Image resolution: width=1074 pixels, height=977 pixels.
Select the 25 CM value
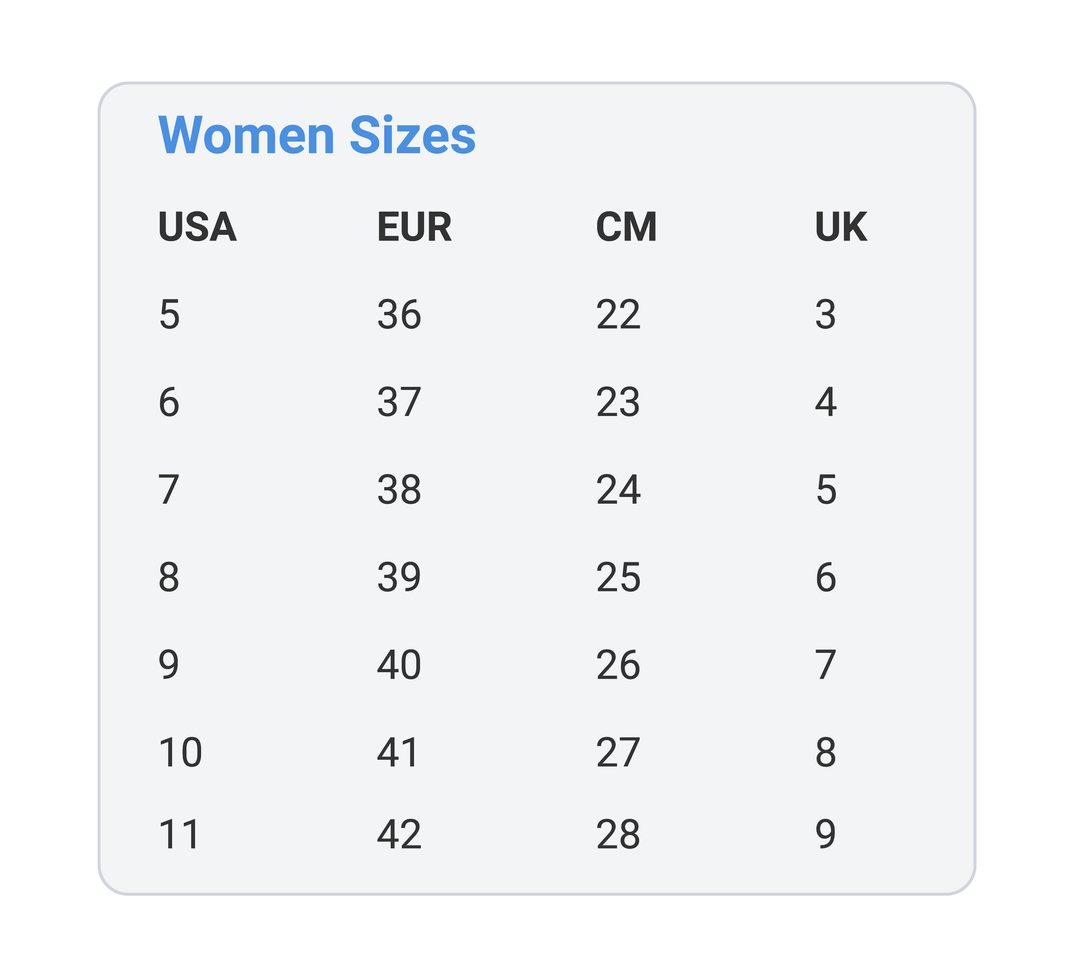tap(618, 578)
